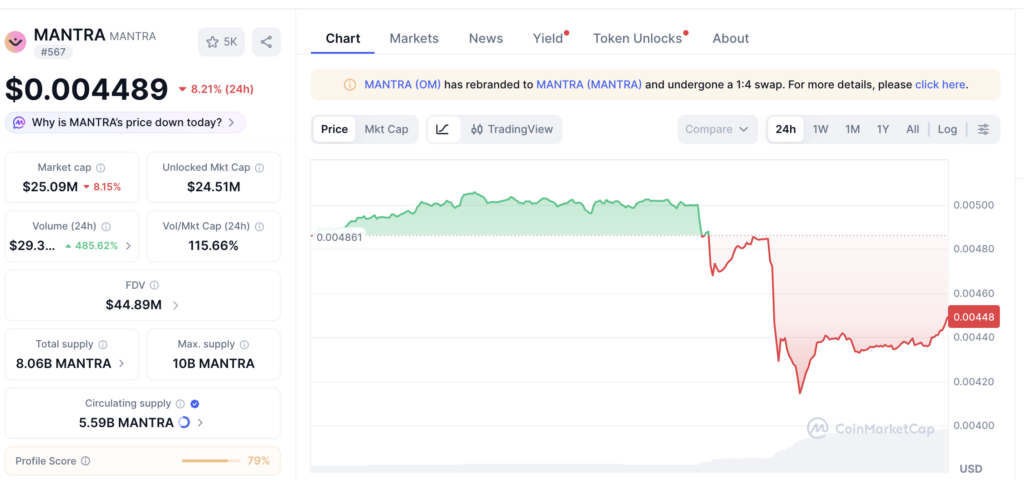Open chart settings sliders icon

983,129
